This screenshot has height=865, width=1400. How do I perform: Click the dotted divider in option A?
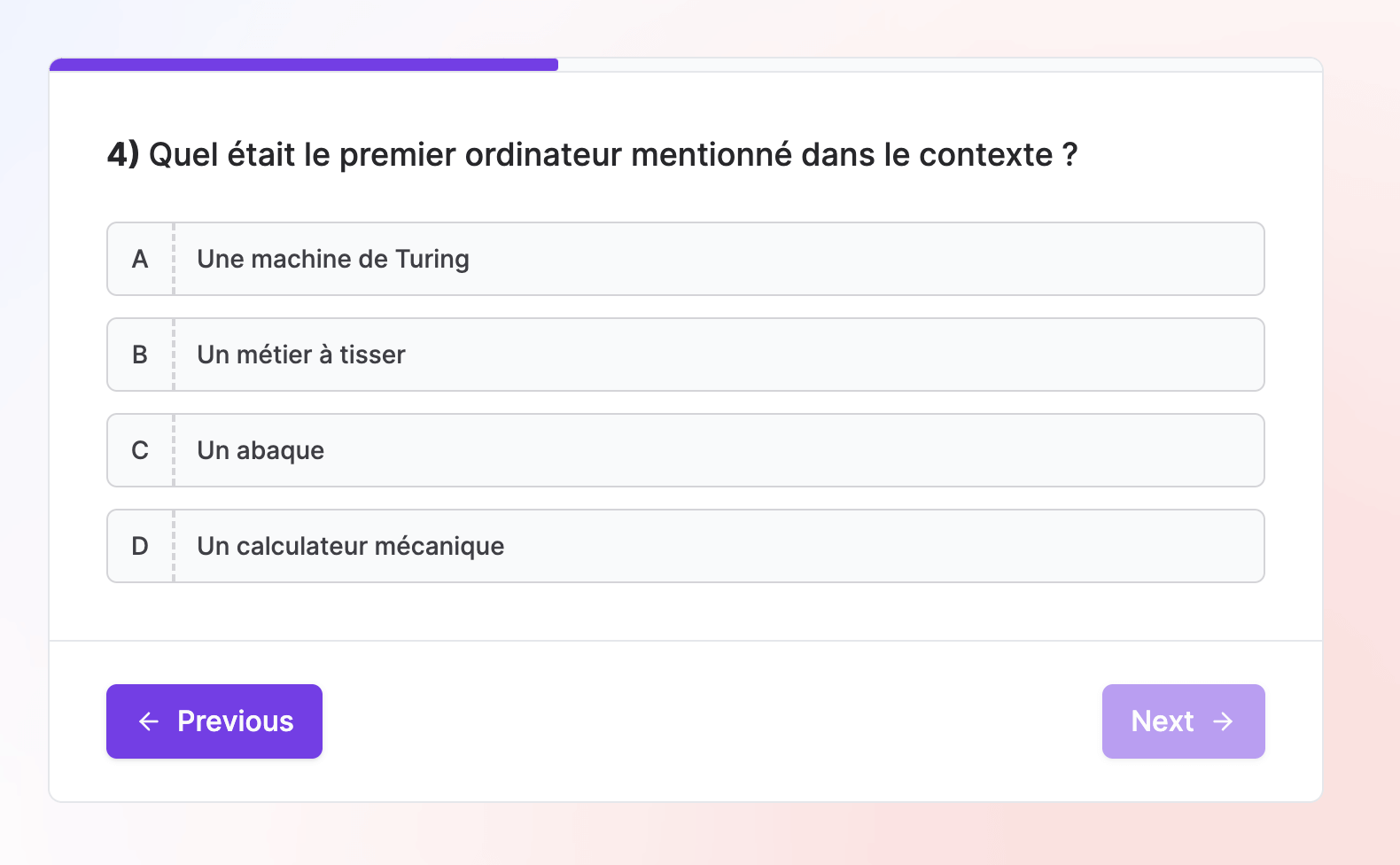(x=174, y=259)
